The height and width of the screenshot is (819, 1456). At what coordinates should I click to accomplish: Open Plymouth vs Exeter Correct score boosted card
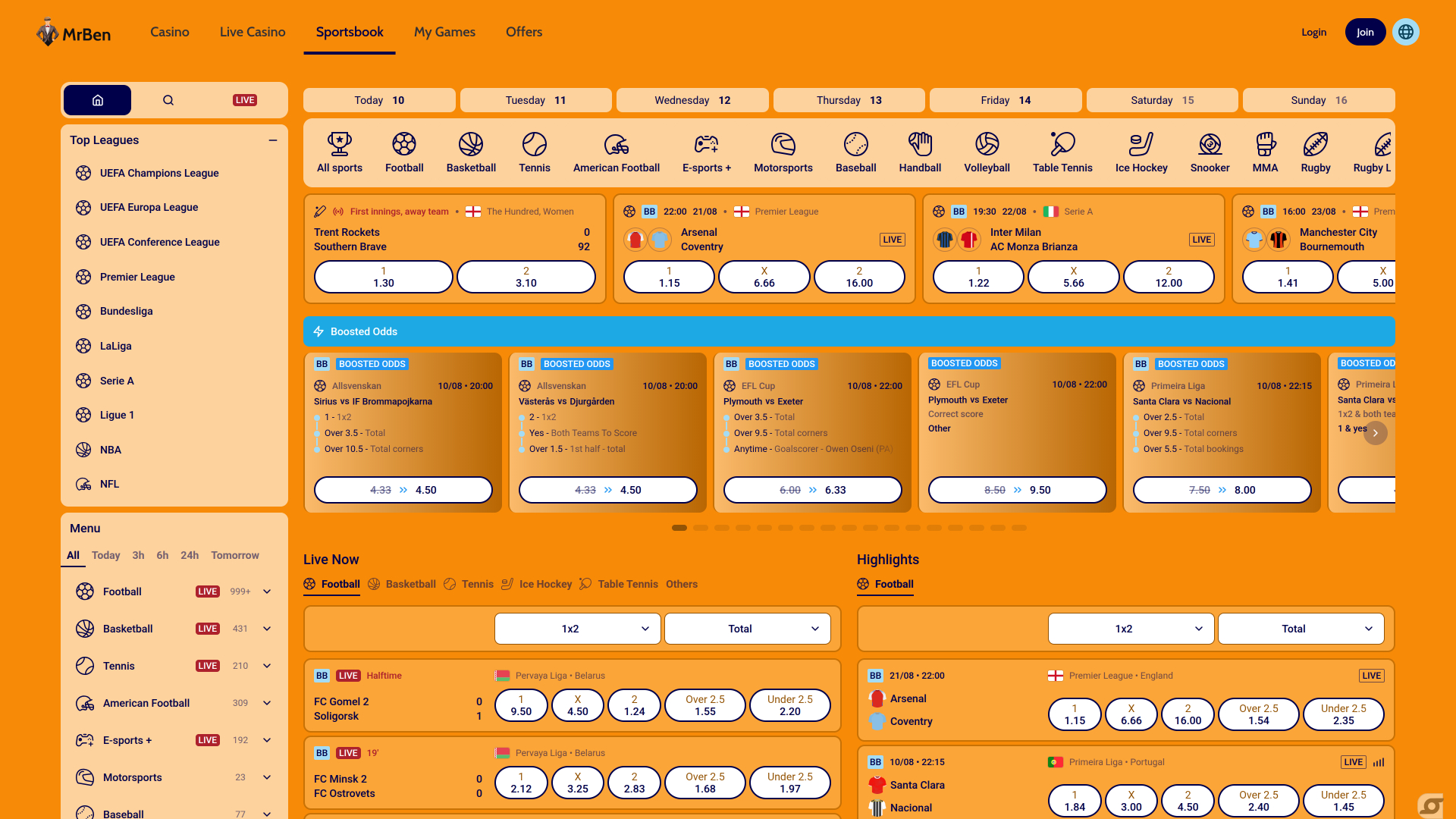(x=1017, y=432)
